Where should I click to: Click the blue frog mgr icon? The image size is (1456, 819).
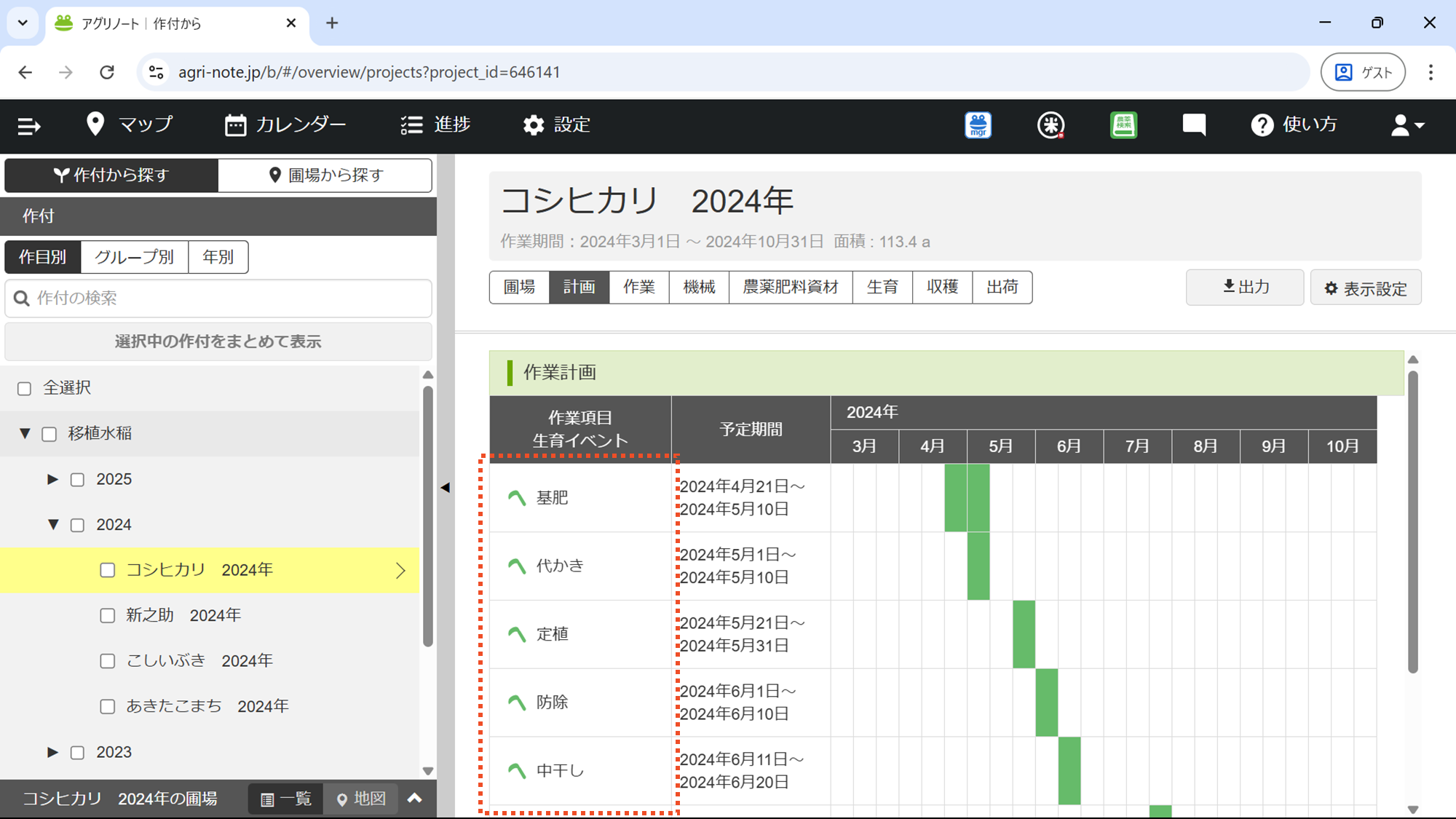coord(978,125)
